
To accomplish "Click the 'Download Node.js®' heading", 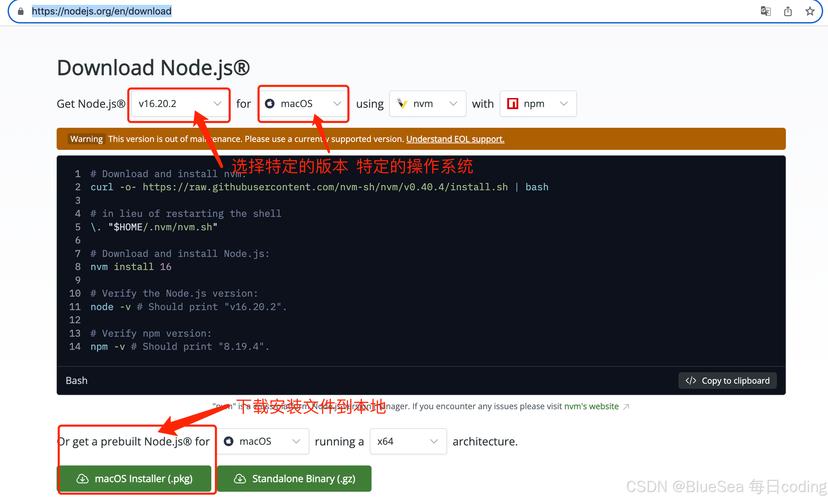I will point(153,68).
